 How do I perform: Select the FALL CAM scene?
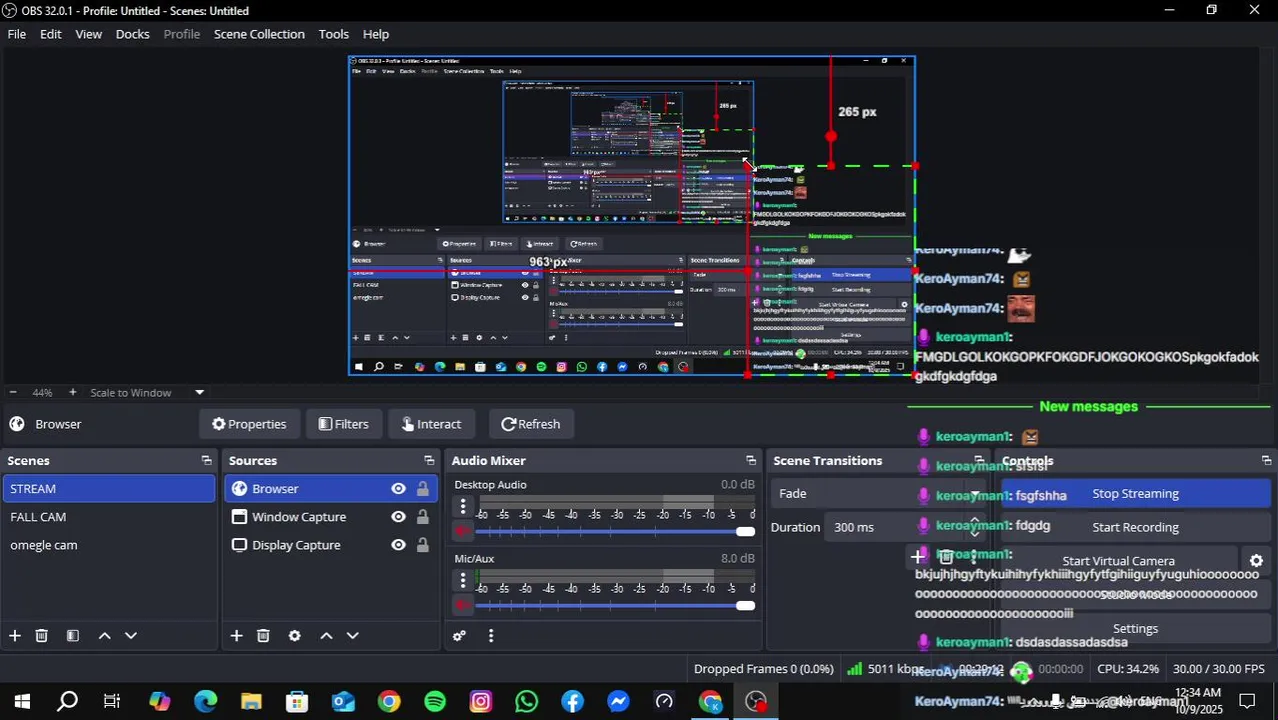click(x=109, y=517)
